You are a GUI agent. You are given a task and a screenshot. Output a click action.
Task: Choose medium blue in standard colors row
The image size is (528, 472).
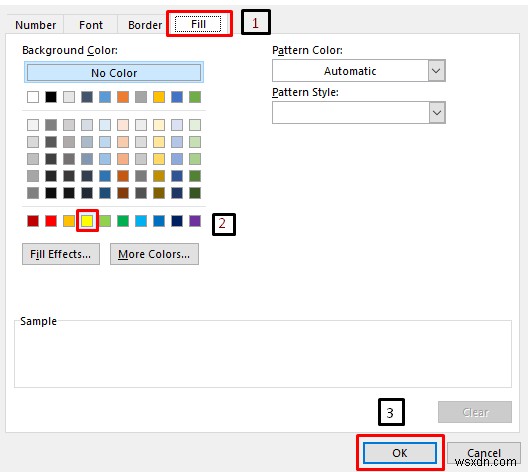tap(159, 221)
